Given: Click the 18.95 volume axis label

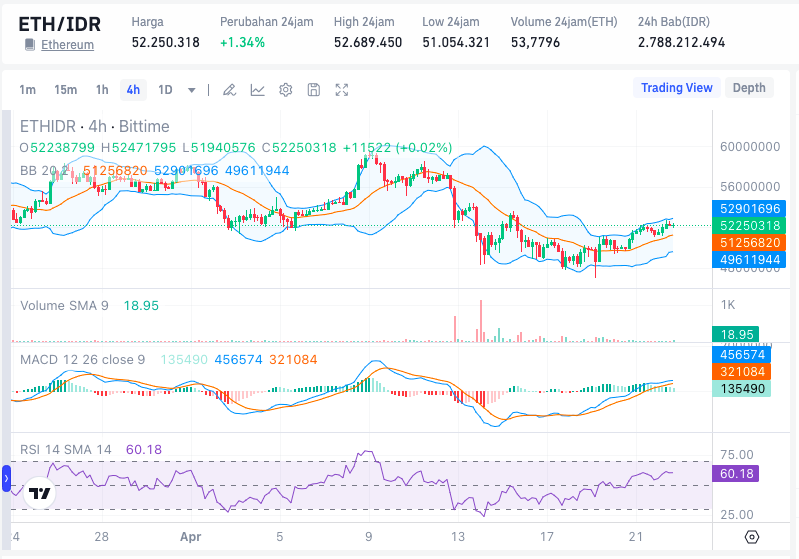Looking at the screenshot, I should point(736,334).
